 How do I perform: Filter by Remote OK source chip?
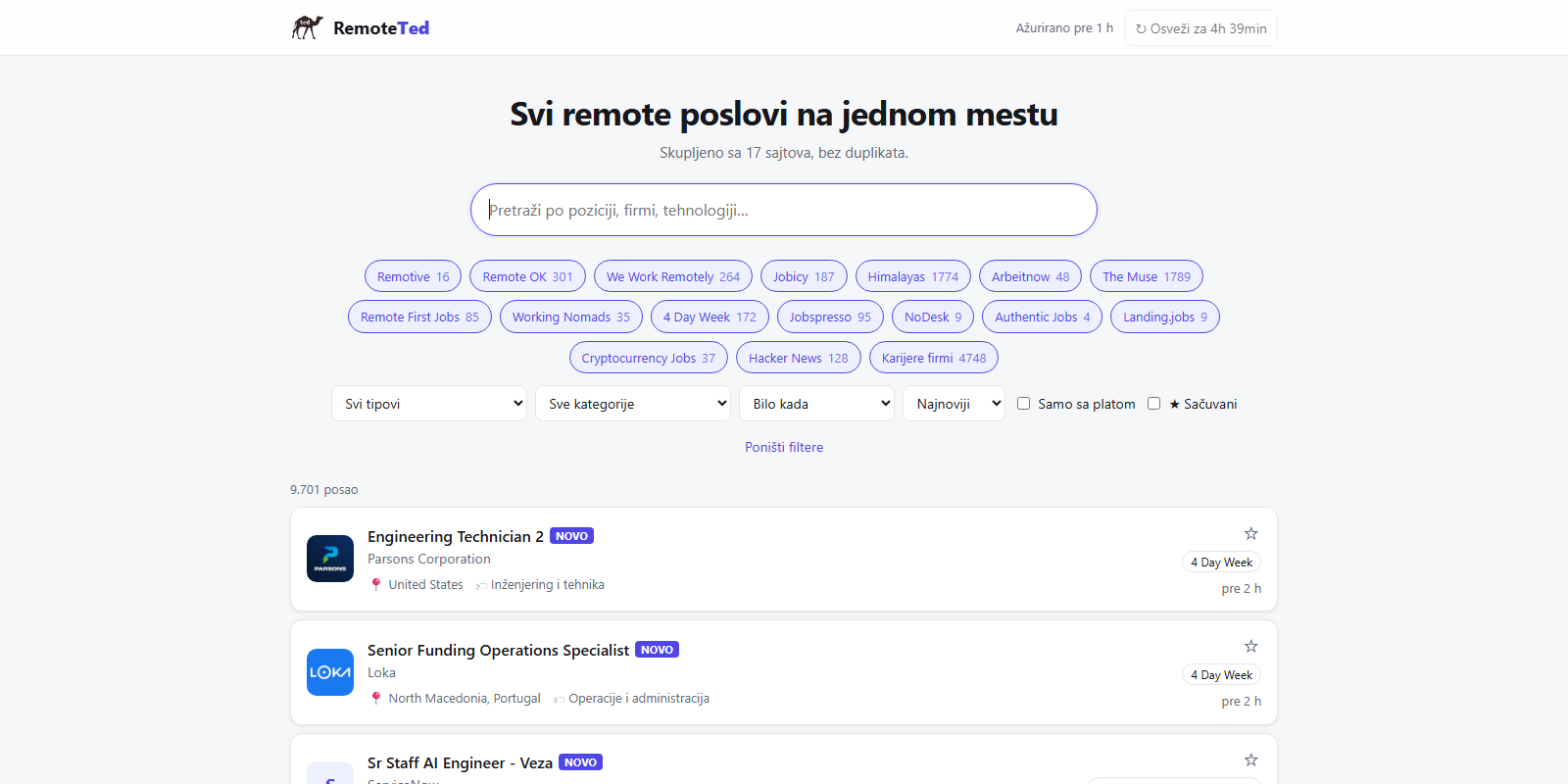point(527,276)
